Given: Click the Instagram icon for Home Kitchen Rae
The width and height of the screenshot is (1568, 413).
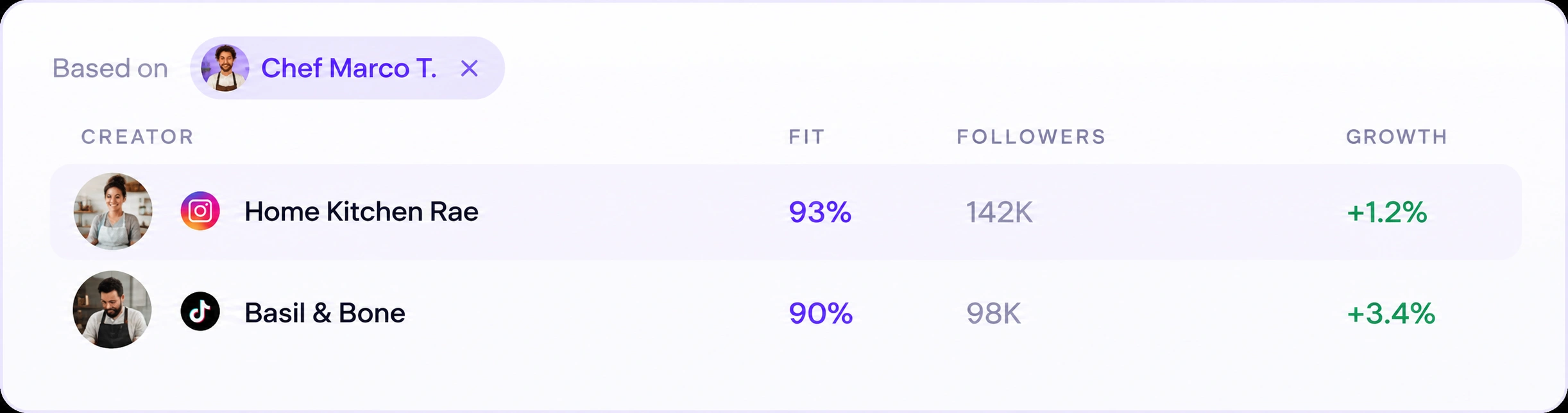Looking at the screenshot, I should [200, 211].
